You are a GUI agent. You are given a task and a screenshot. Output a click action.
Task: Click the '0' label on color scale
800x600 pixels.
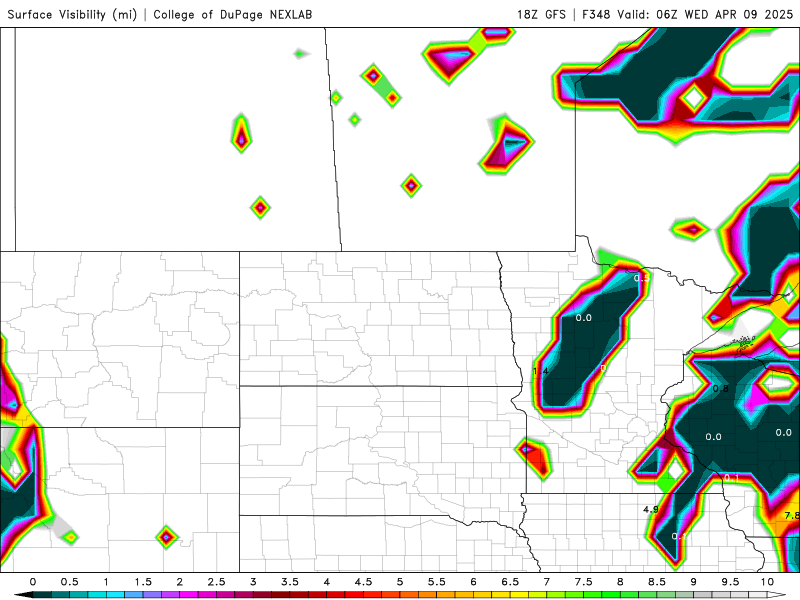click(x=33, y=582)
